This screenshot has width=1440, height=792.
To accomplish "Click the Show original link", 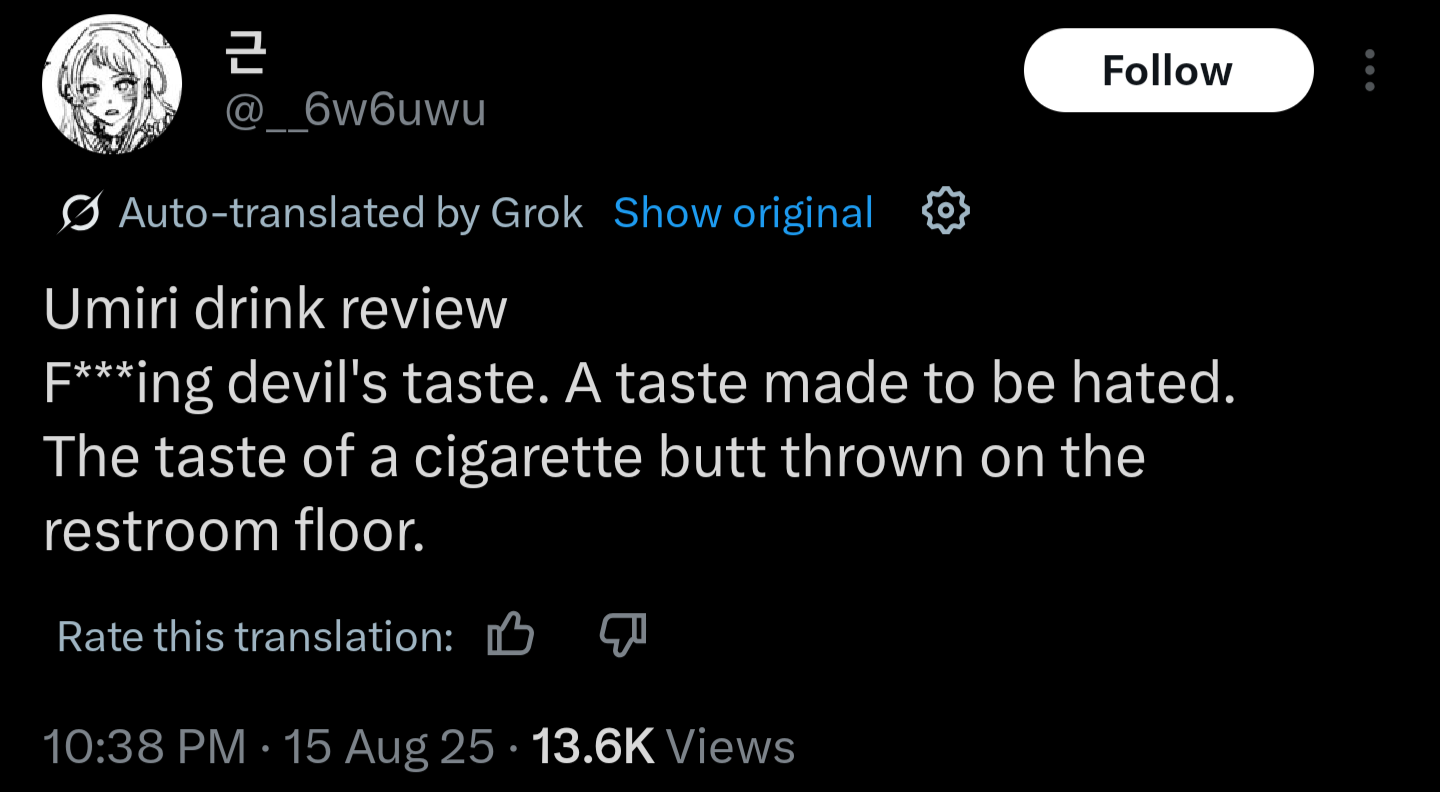I will coord(743,213).
